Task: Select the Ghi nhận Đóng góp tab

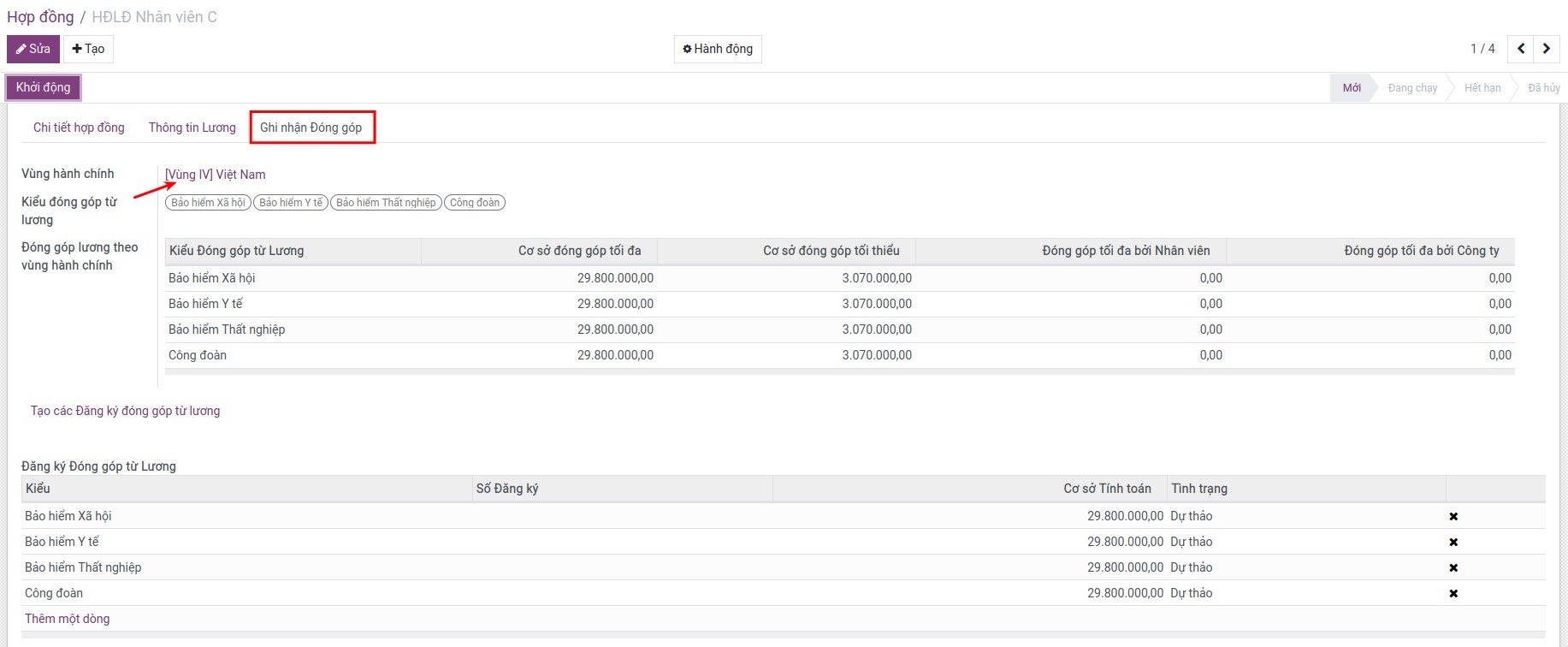Action: (x=311, y=128)
